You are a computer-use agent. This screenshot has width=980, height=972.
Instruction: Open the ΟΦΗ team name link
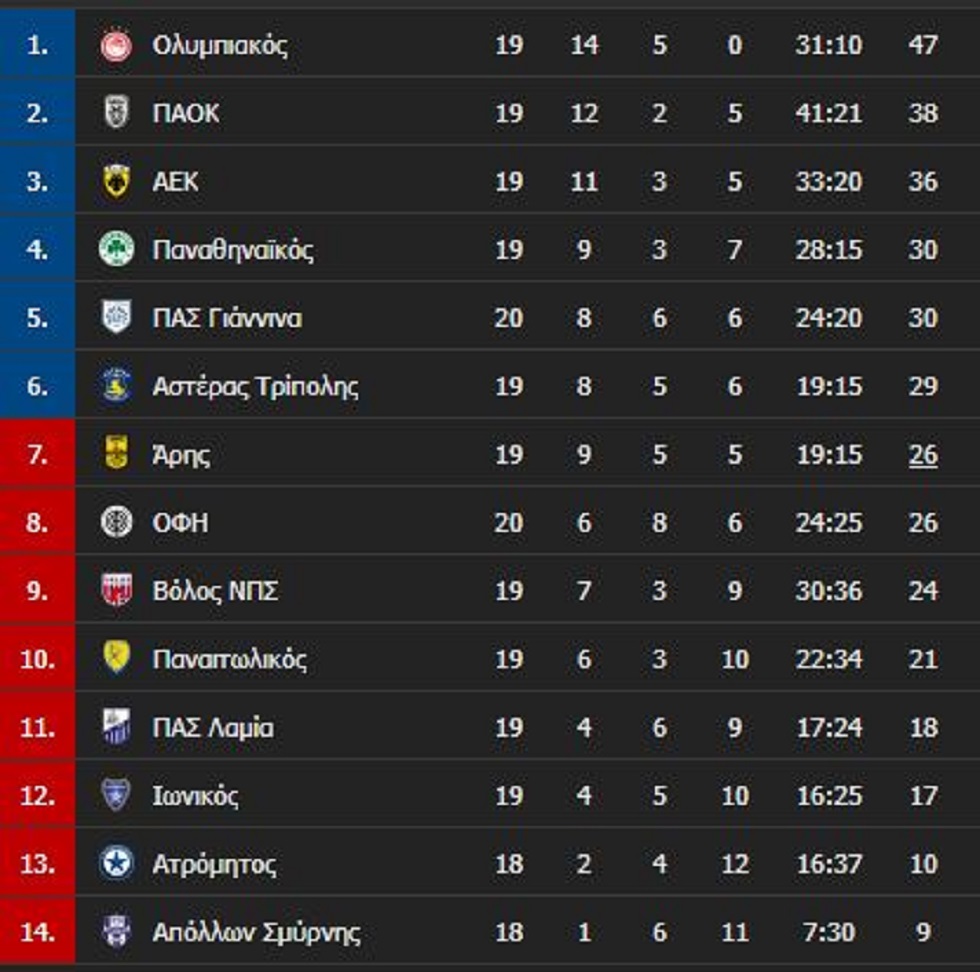(x=180, y=522)
